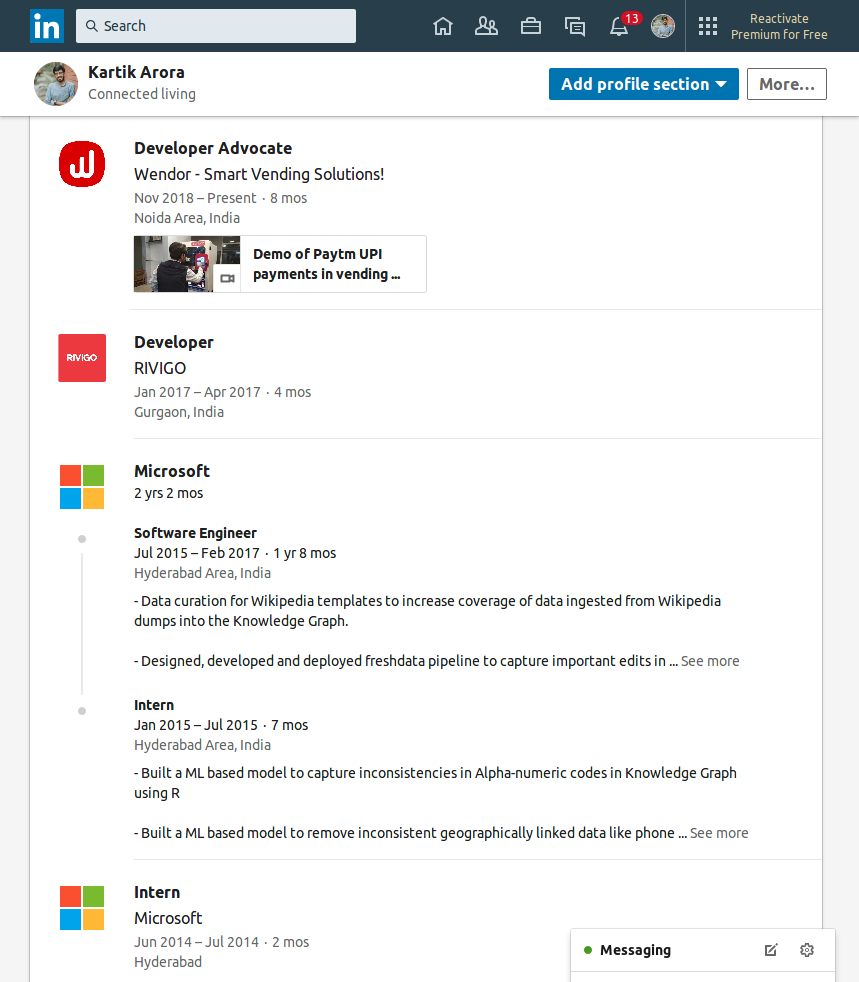The width and height of the screenshot is (859, 982).
Task: Click the Connected living headline
Action: pos(142,94)
